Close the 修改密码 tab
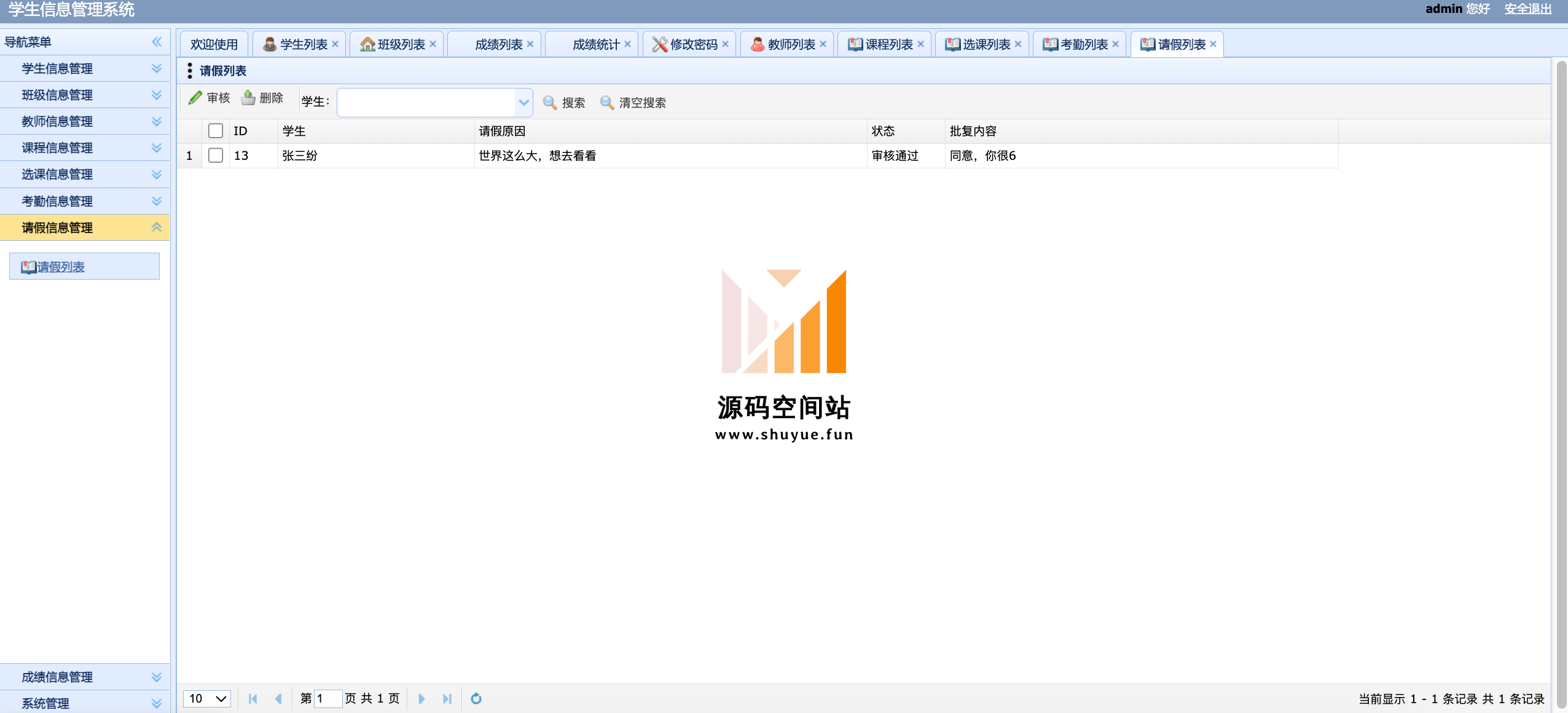 [x=726, y=44]
